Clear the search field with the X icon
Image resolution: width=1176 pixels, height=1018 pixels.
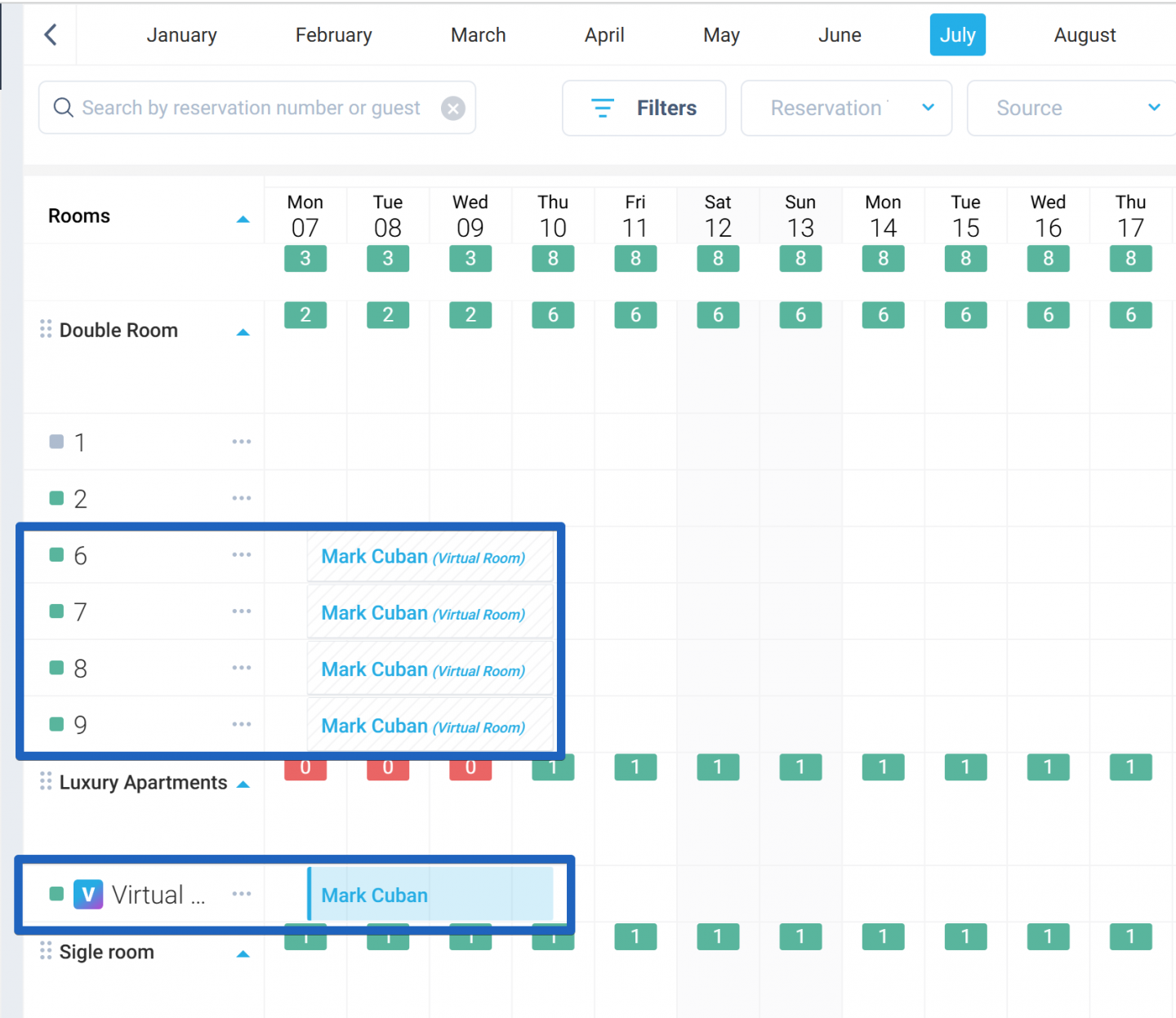click(x=453, y=108)
